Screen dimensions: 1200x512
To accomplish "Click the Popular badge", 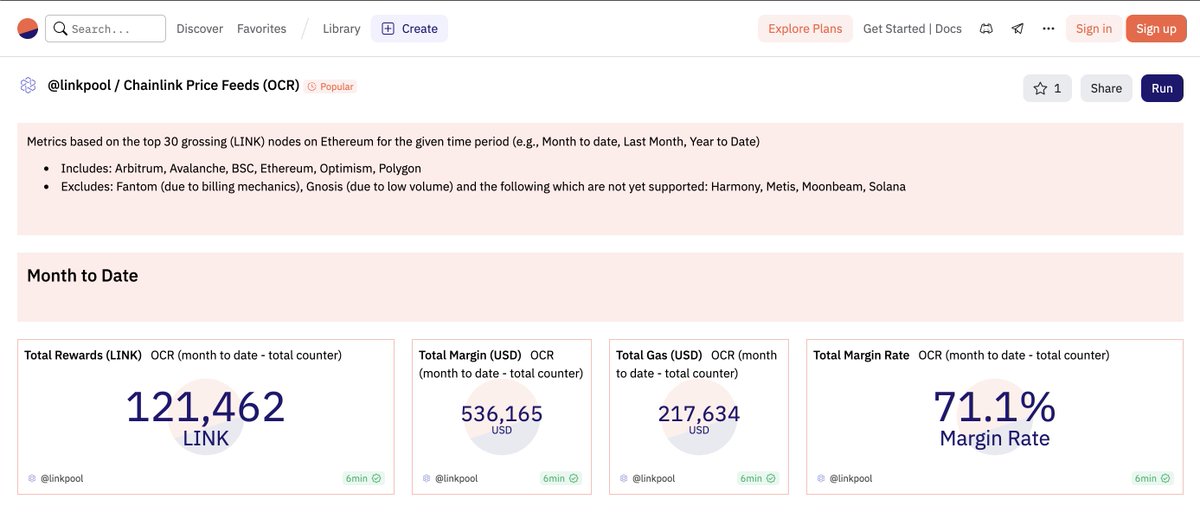I will click(x=331, y=87).
